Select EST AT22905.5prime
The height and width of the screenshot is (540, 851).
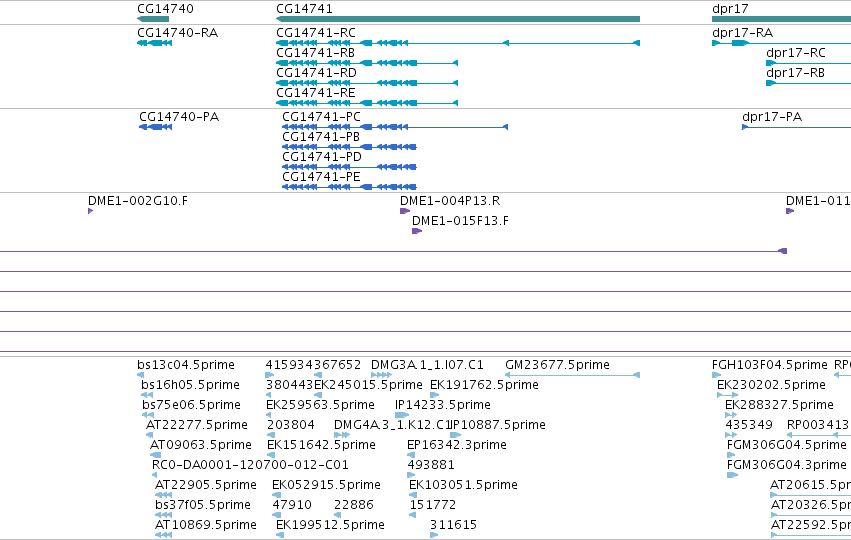click(x=206, y=485)
